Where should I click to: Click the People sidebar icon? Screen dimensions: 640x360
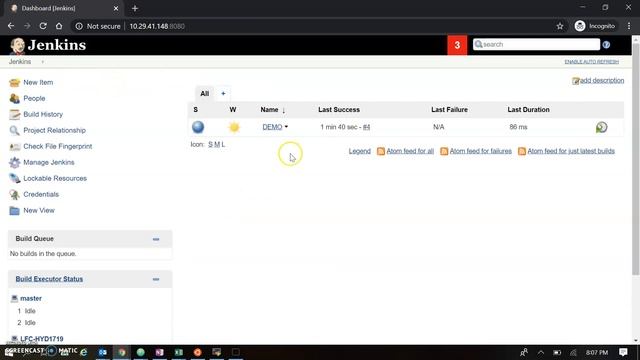pos(14,98)
